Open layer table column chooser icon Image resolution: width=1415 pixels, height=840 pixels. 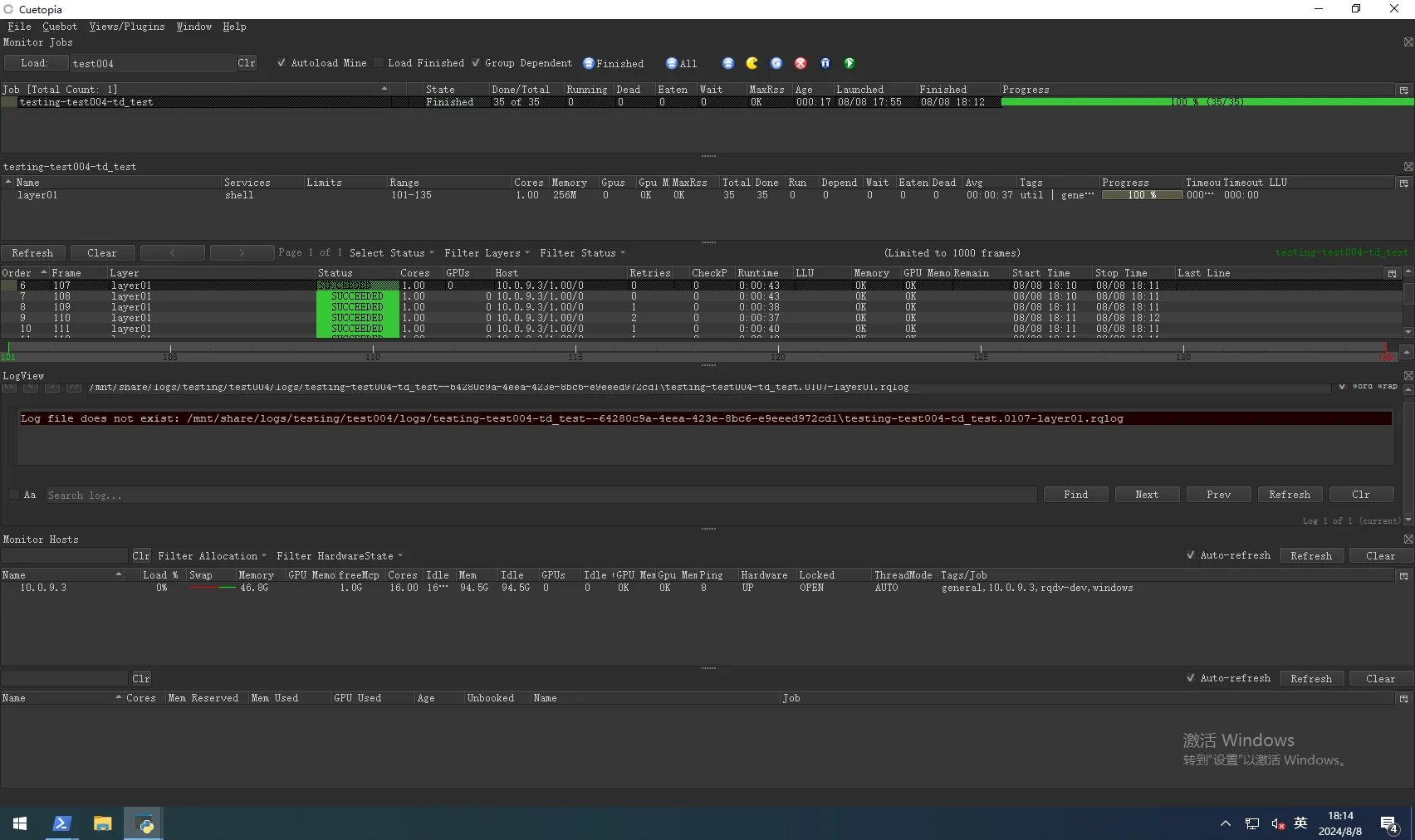pyautogui.click(x=1404, y=183)
